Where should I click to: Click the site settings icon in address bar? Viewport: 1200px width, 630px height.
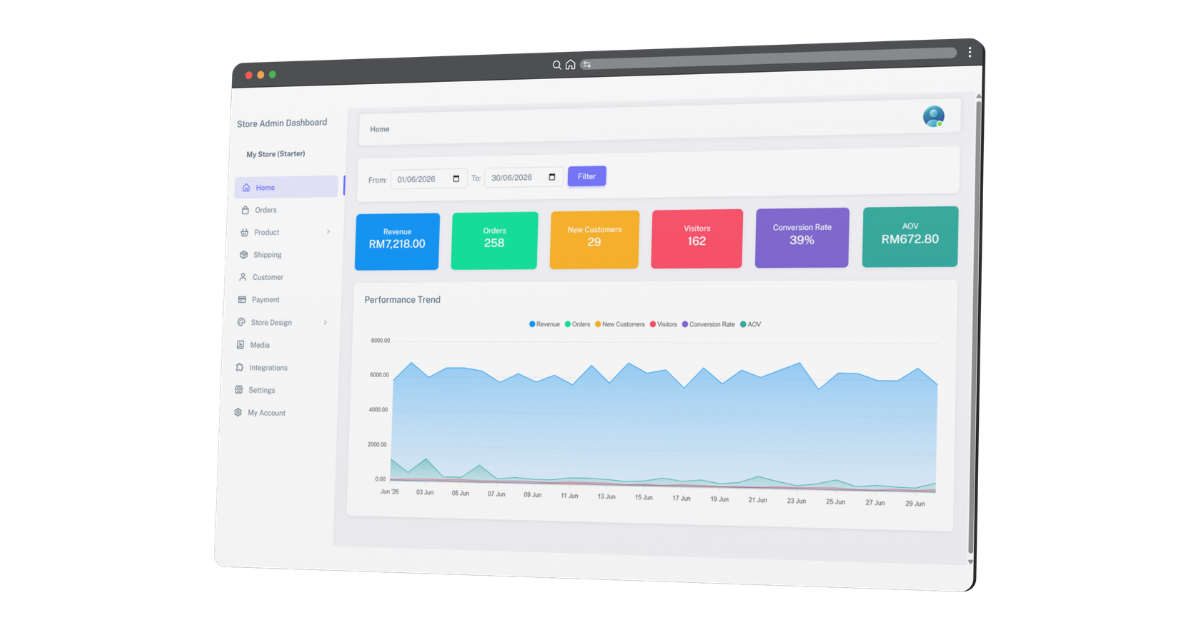tap(587, 65)
